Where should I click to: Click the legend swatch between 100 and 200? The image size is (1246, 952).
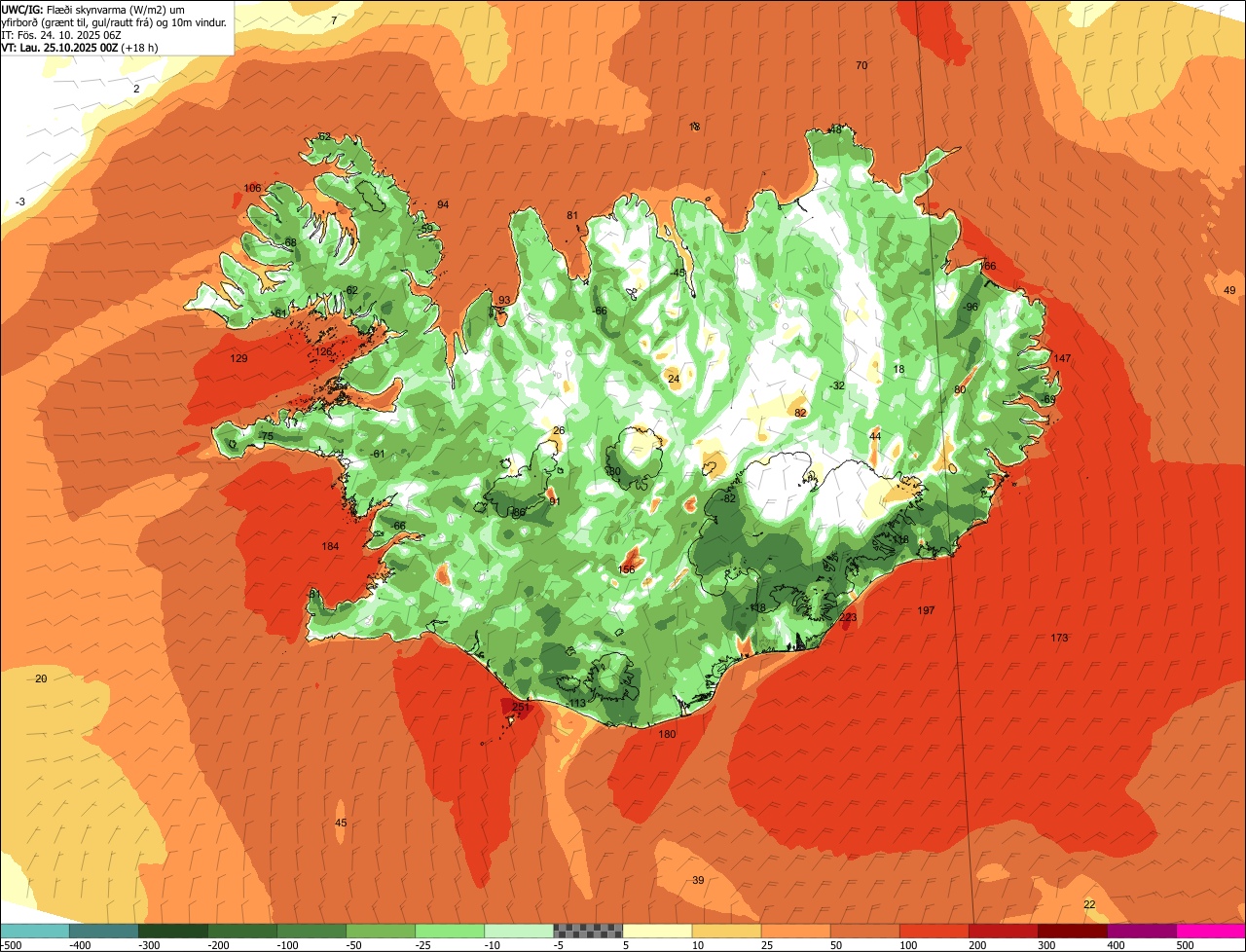click(934, 931)
